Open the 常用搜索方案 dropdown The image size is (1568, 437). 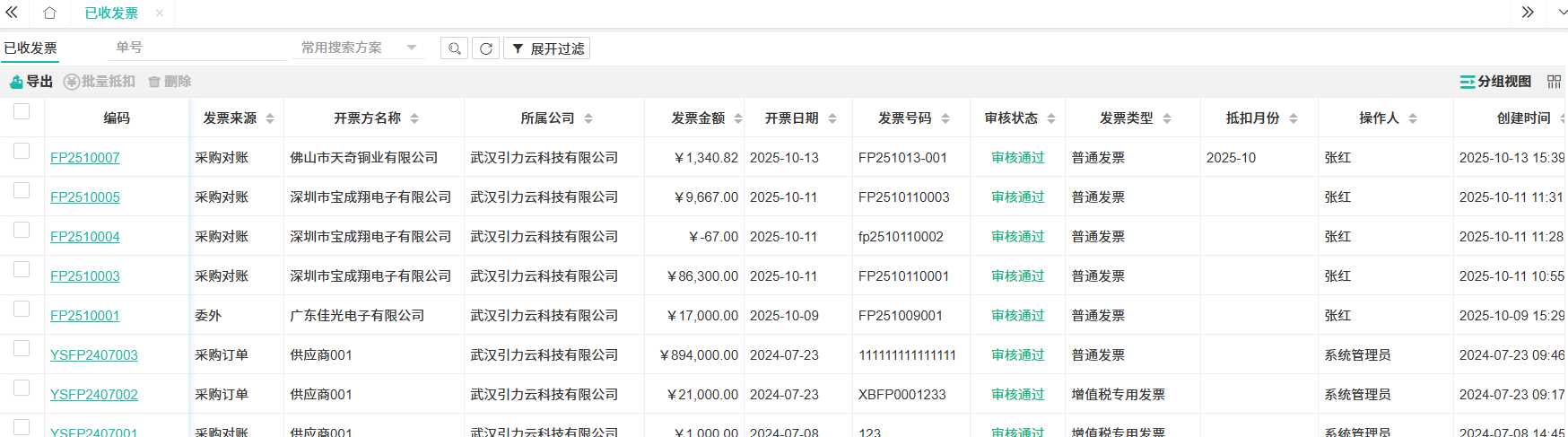412,48
